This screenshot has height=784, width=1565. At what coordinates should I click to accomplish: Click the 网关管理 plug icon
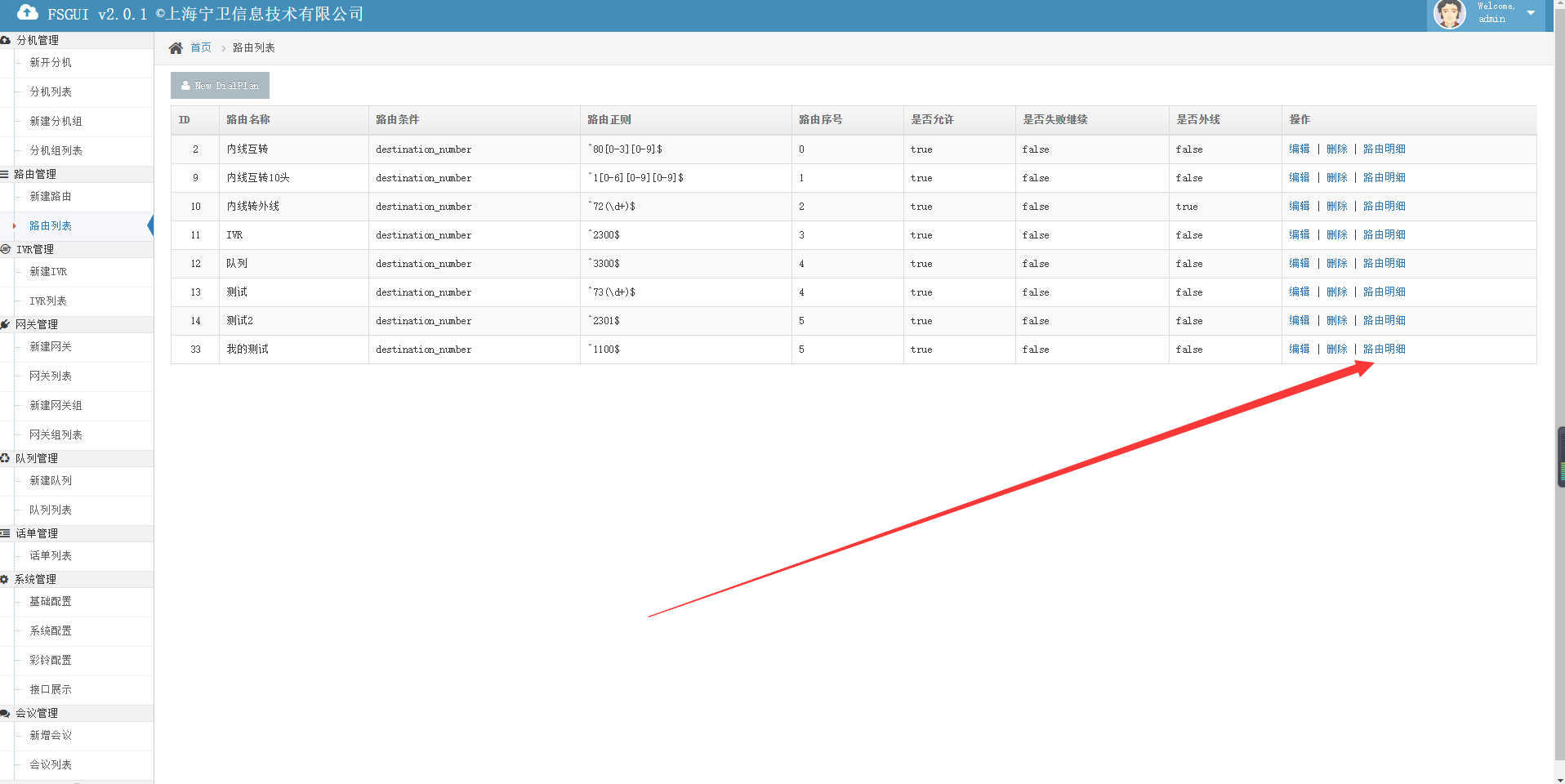point(6,324)
